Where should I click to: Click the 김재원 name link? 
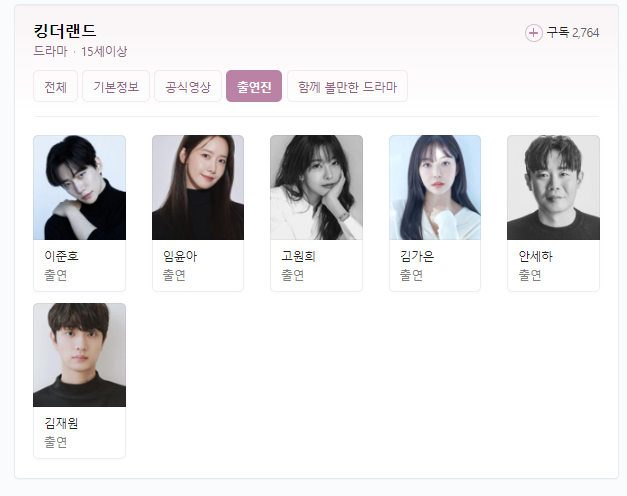click(x=61, y=423)
